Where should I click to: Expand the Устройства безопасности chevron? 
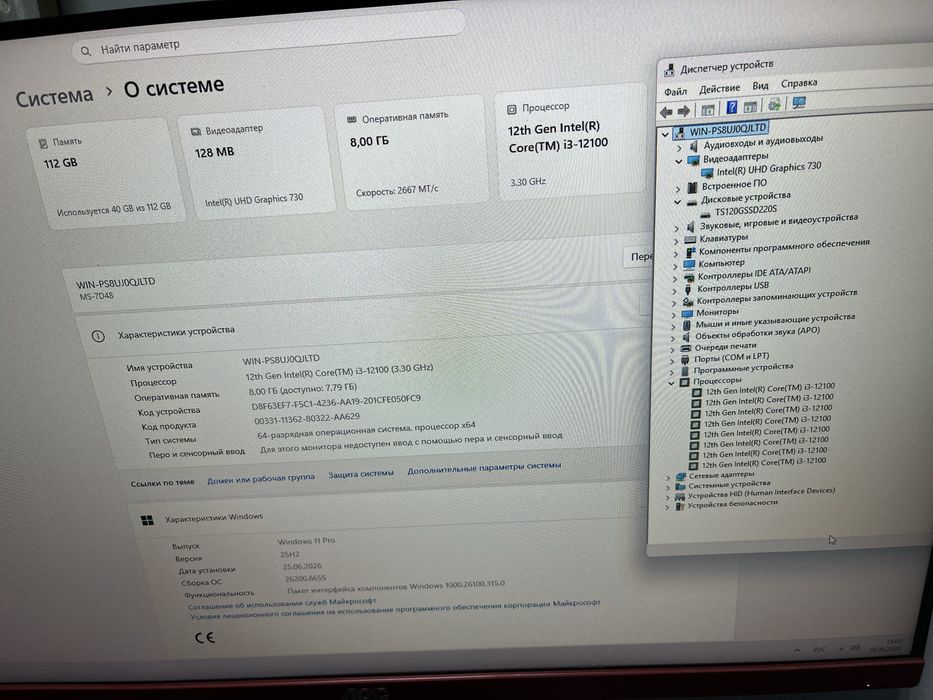[x=667, y=507]
